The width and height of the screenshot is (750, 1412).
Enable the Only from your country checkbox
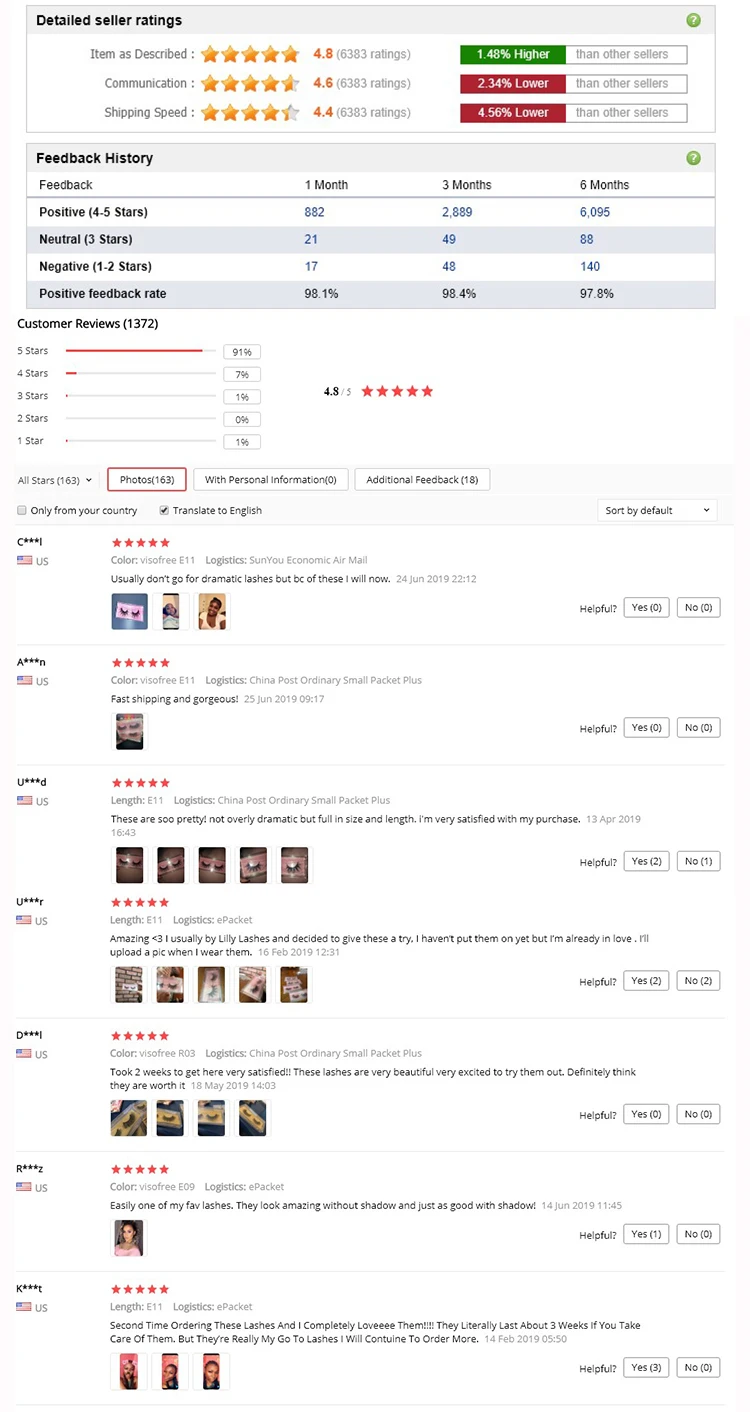click(x=22, y=510)
